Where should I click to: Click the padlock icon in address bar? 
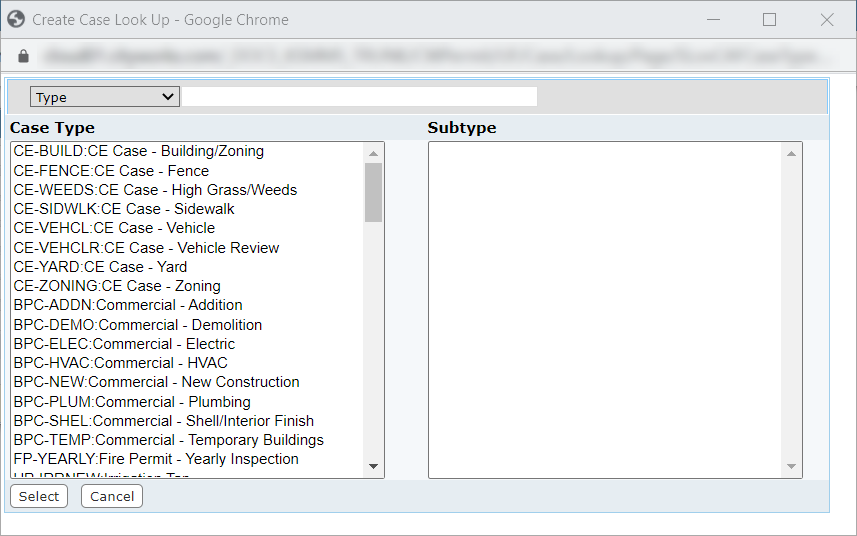[24, 57]
